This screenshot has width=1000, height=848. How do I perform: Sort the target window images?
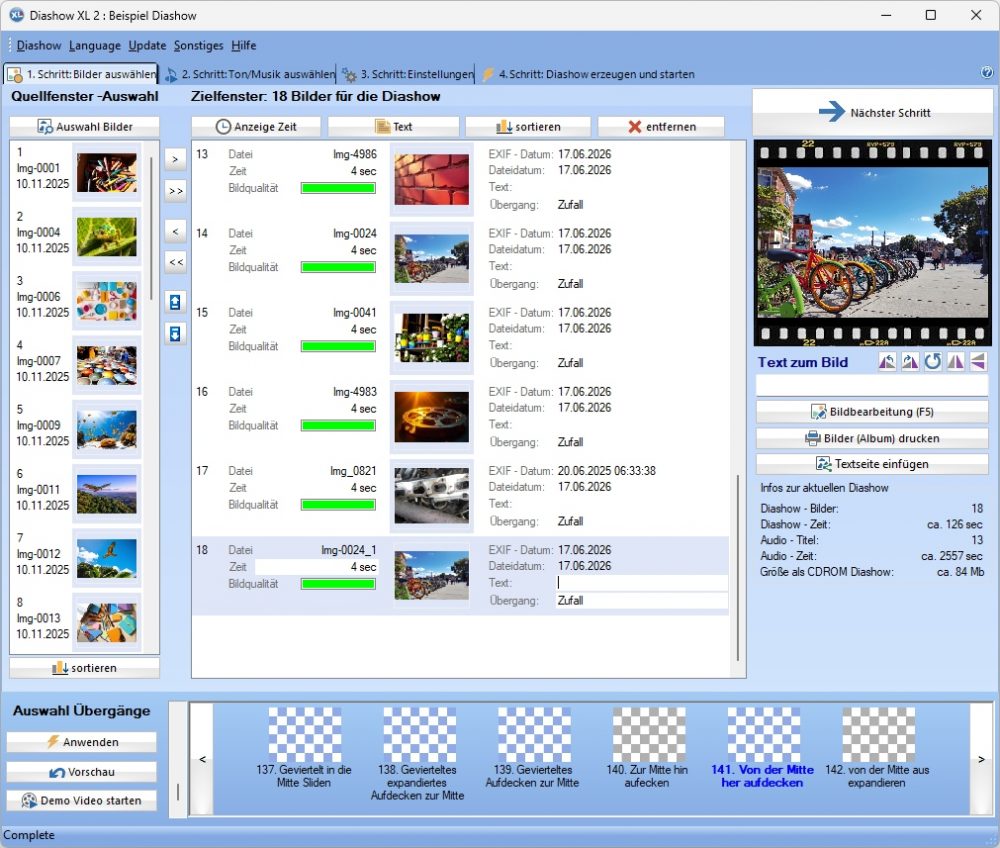[x=528, y=126]
